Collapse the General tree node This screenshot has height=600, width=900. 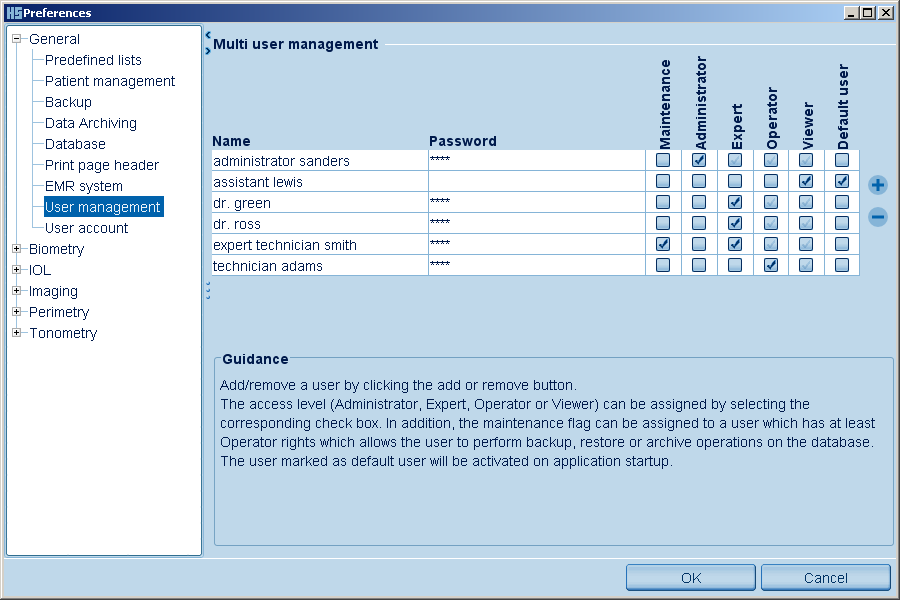pos(17,39)
